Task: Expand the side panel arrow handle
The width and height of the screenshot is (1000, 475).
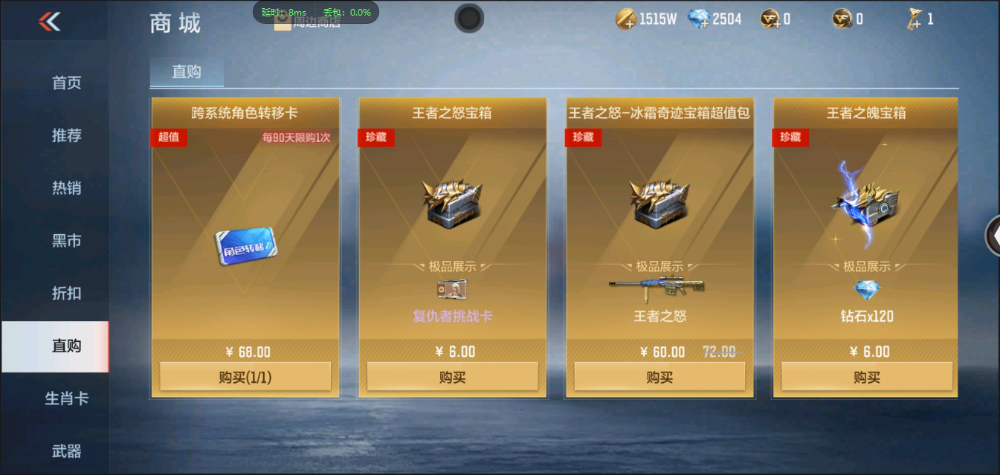Action: pyautogui.click(x=993, y=237)
